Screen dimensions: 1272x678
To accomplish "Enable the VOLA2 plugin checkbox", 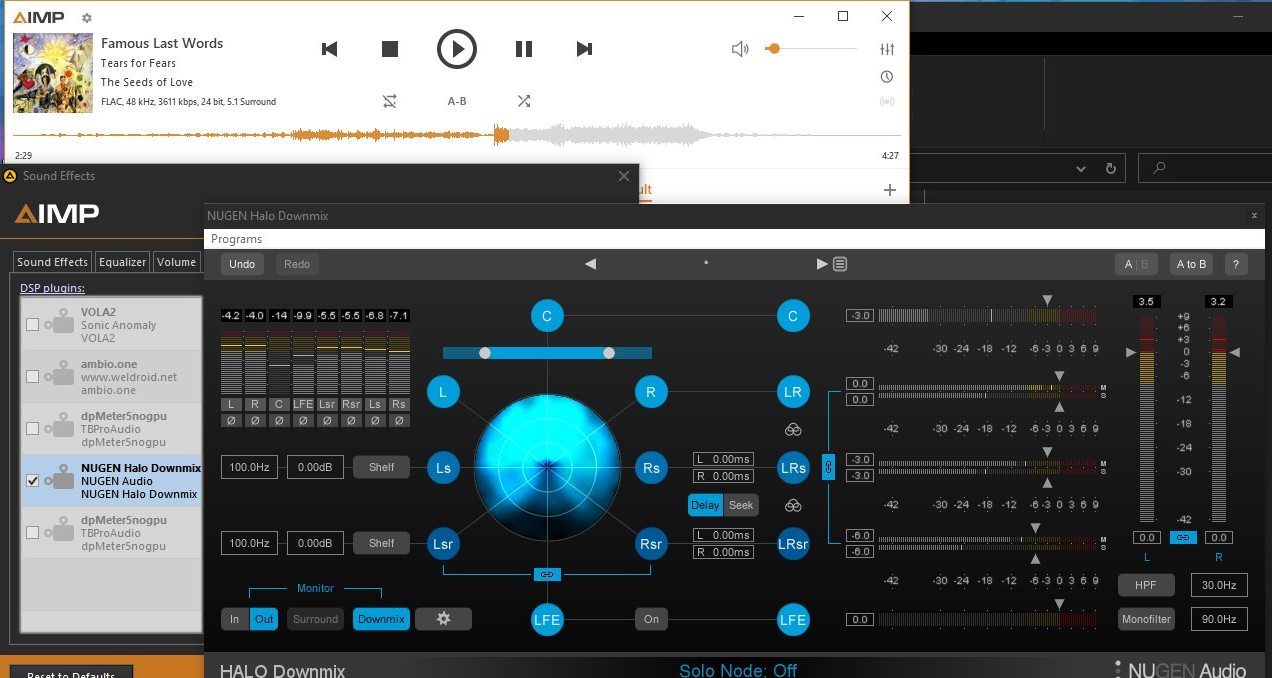I will (x=33, y=325).
